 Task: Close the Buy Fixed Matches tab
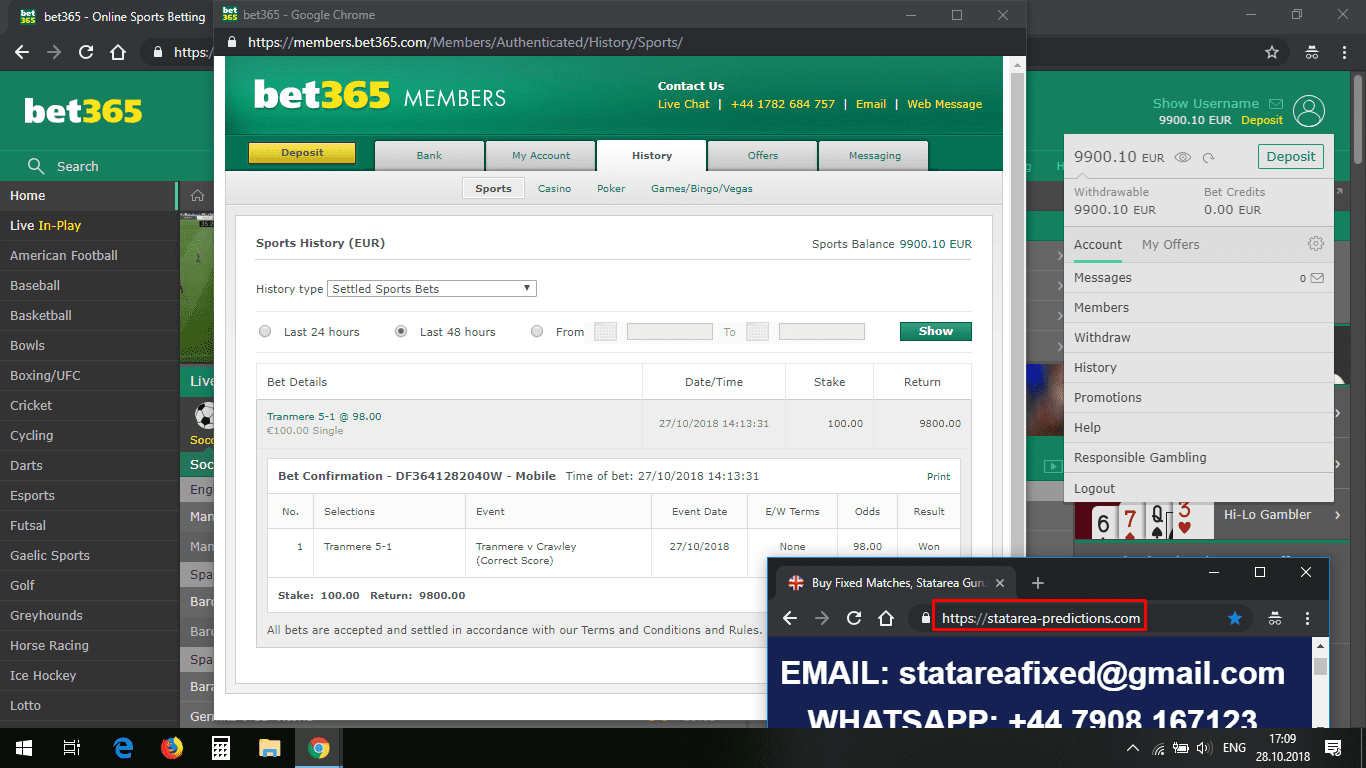point(1000,582)
